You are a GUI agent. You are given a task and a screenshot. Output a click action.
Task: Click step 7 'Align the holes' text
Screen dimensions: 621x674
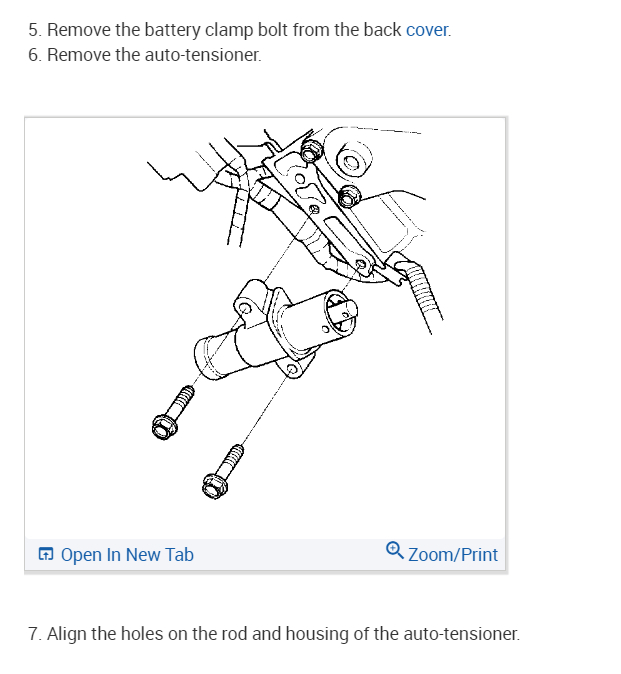pyautogui.click(x=274, y=634)
